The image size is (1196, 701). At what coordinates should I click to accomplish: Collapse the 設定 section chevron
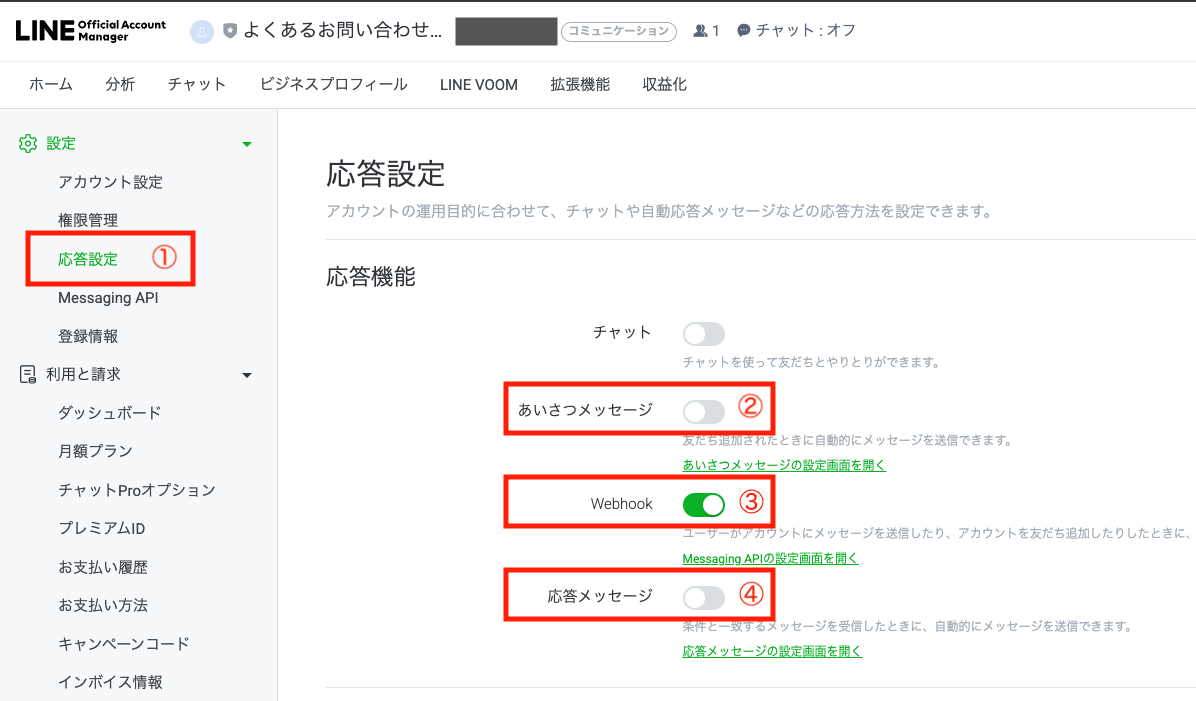pyautogui.click(x=246, y=143)
